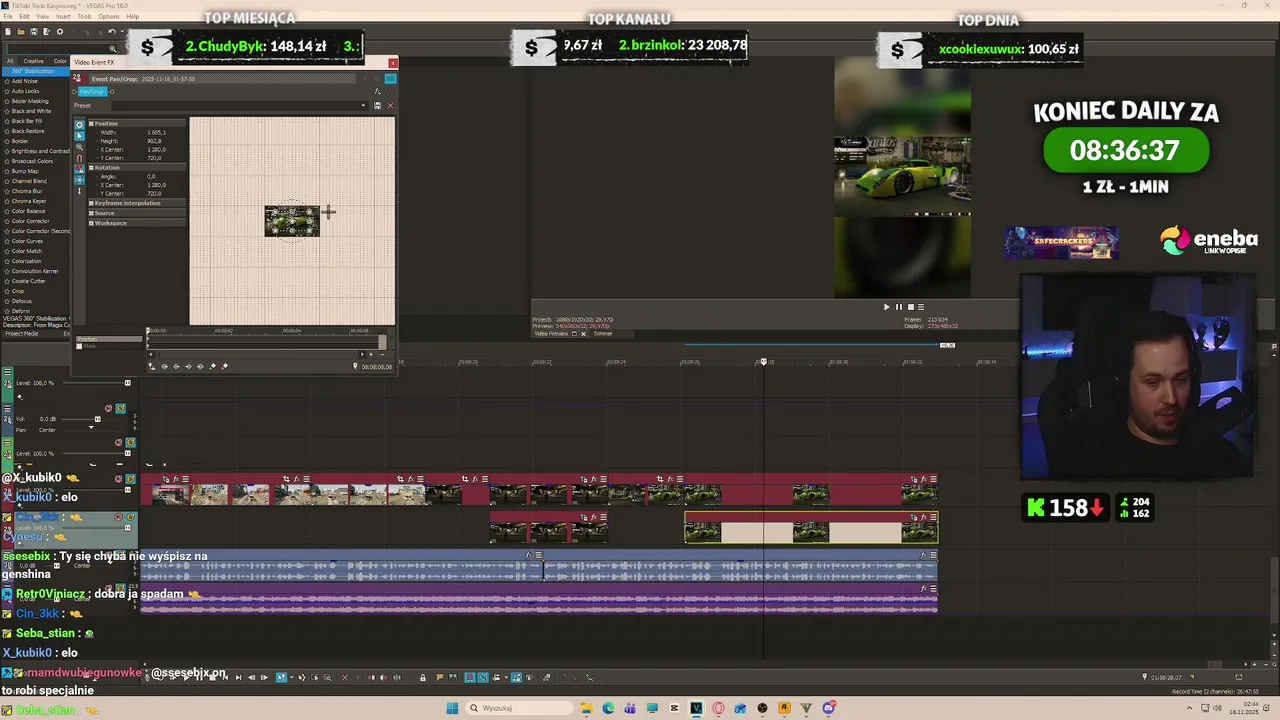Screen dimensions: 1280x720
Task: Collapse the Position property group
Action: click(x=91, y=123)
